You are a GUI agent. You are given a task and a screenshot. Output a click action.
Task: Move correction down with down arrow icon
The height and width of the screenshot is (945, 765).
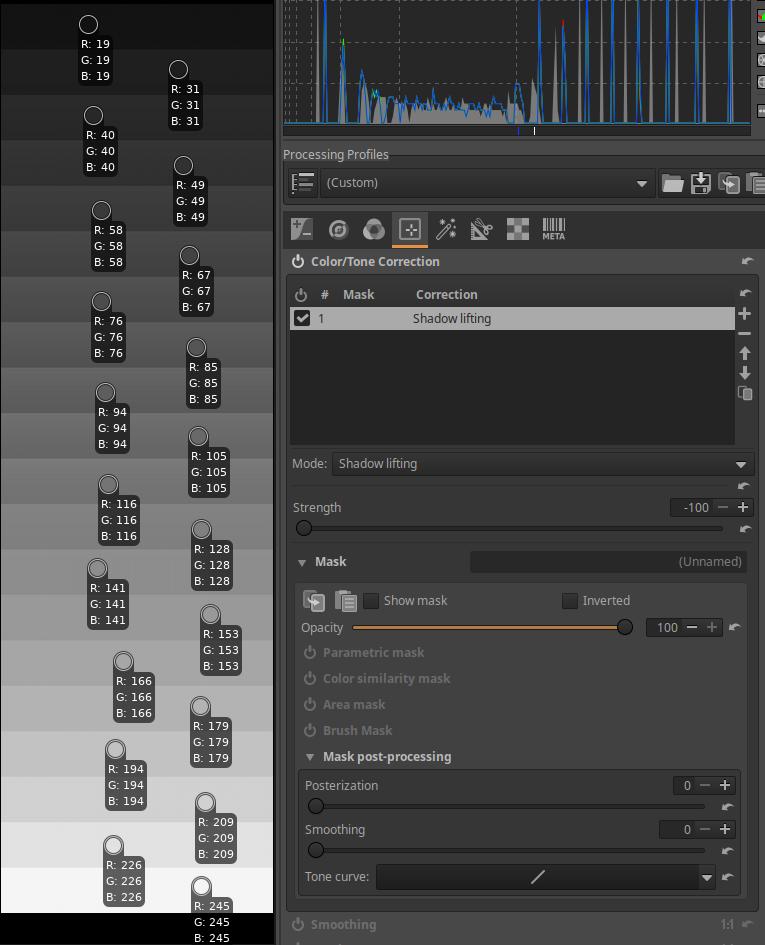click(x=744, y=373)
